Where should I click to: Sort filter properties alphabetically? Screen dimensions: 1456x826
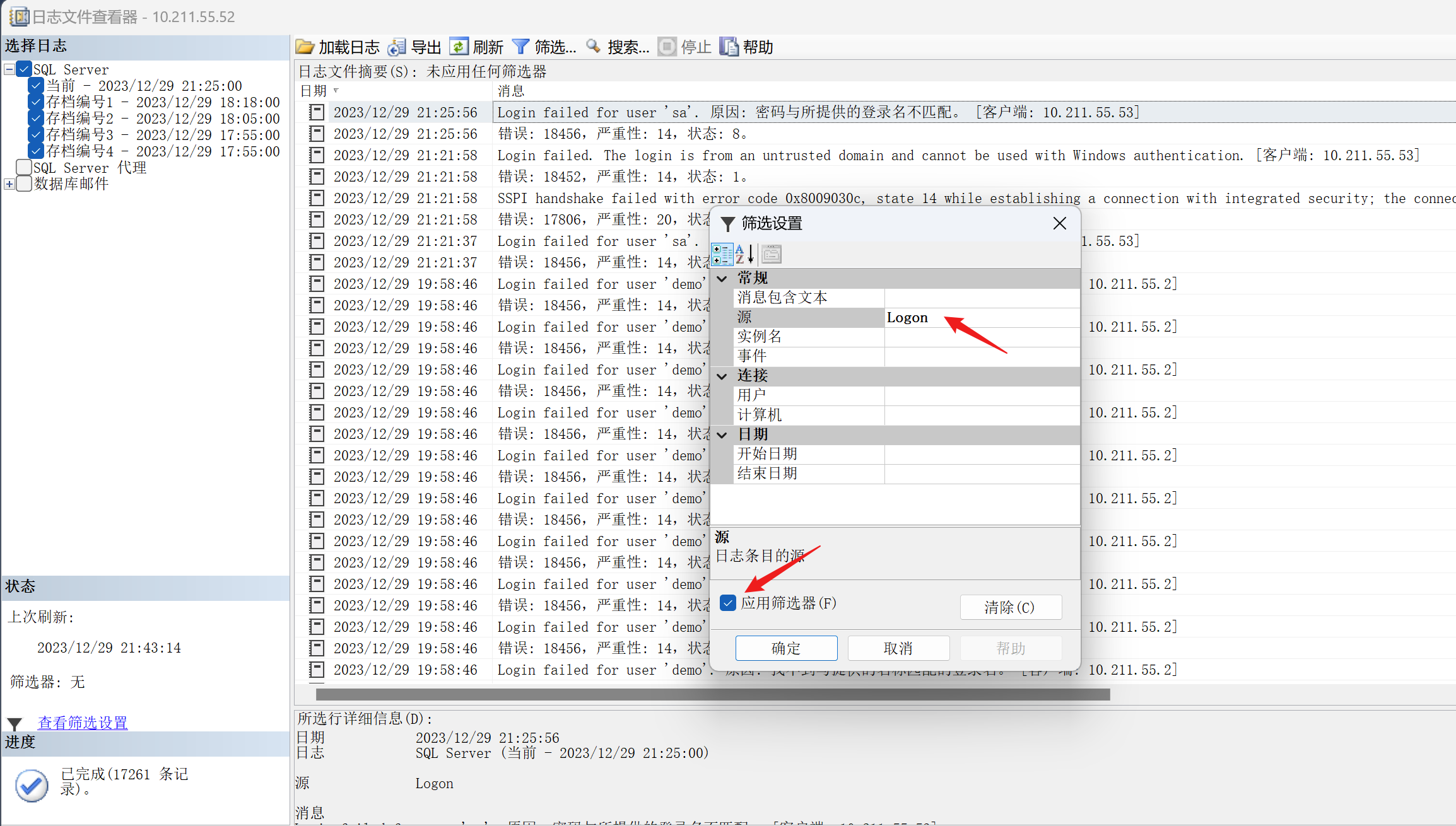point(744,254)
